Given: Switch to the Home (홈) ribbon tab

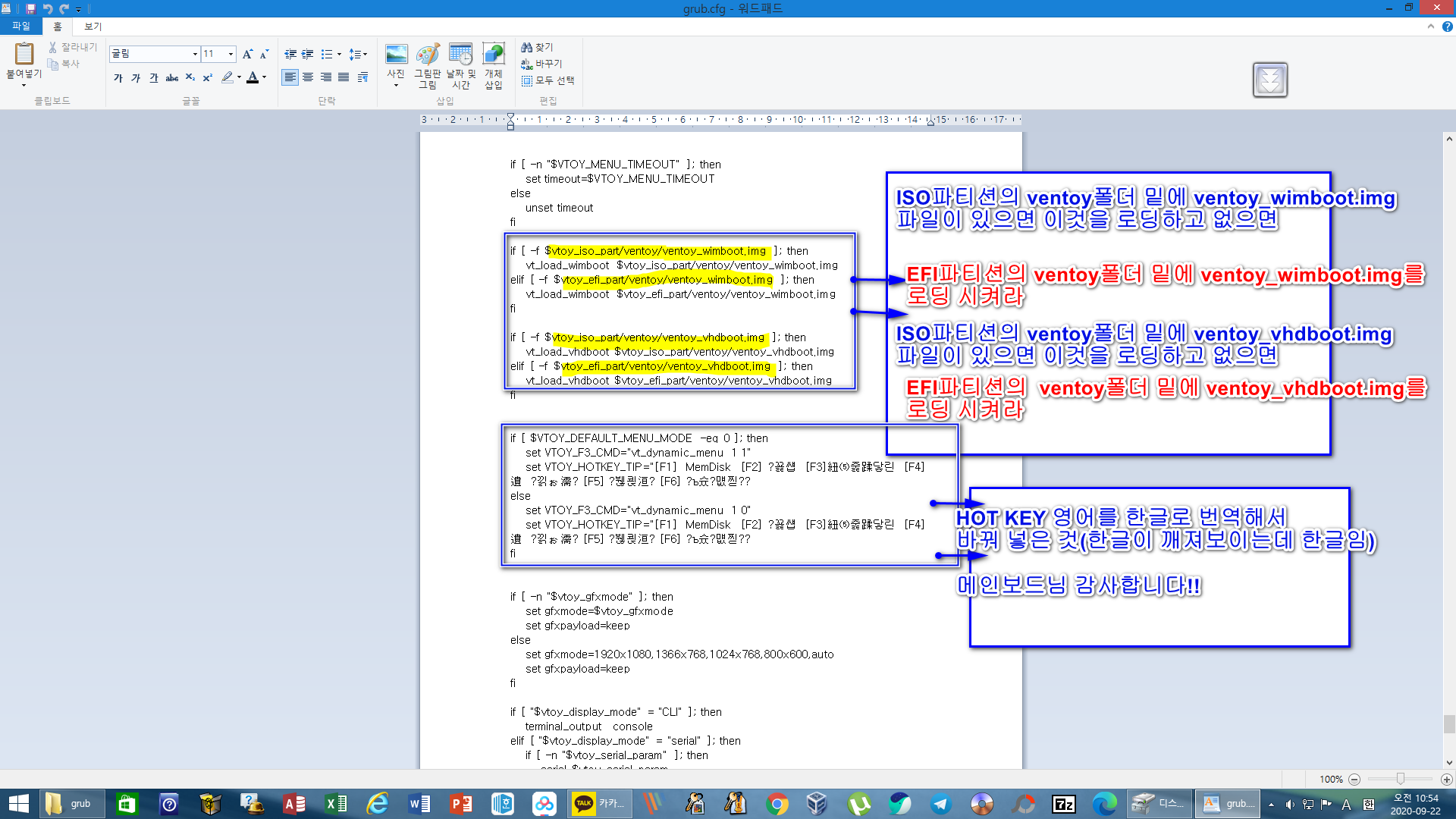Looking at the screenshot, I should [57, 26].
